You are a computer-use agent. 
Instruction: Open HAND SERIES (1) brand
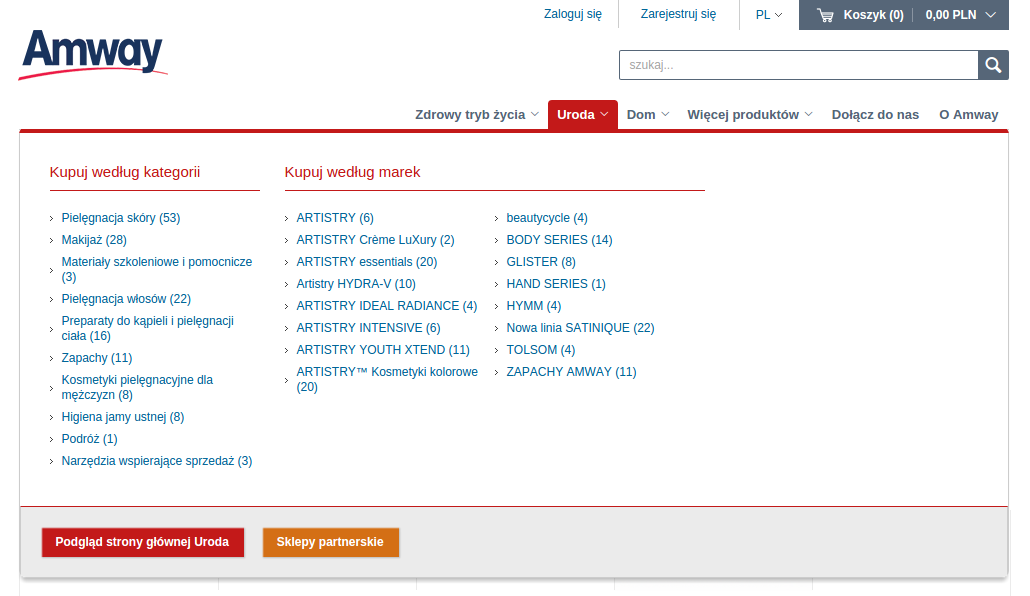pos(556,284)
